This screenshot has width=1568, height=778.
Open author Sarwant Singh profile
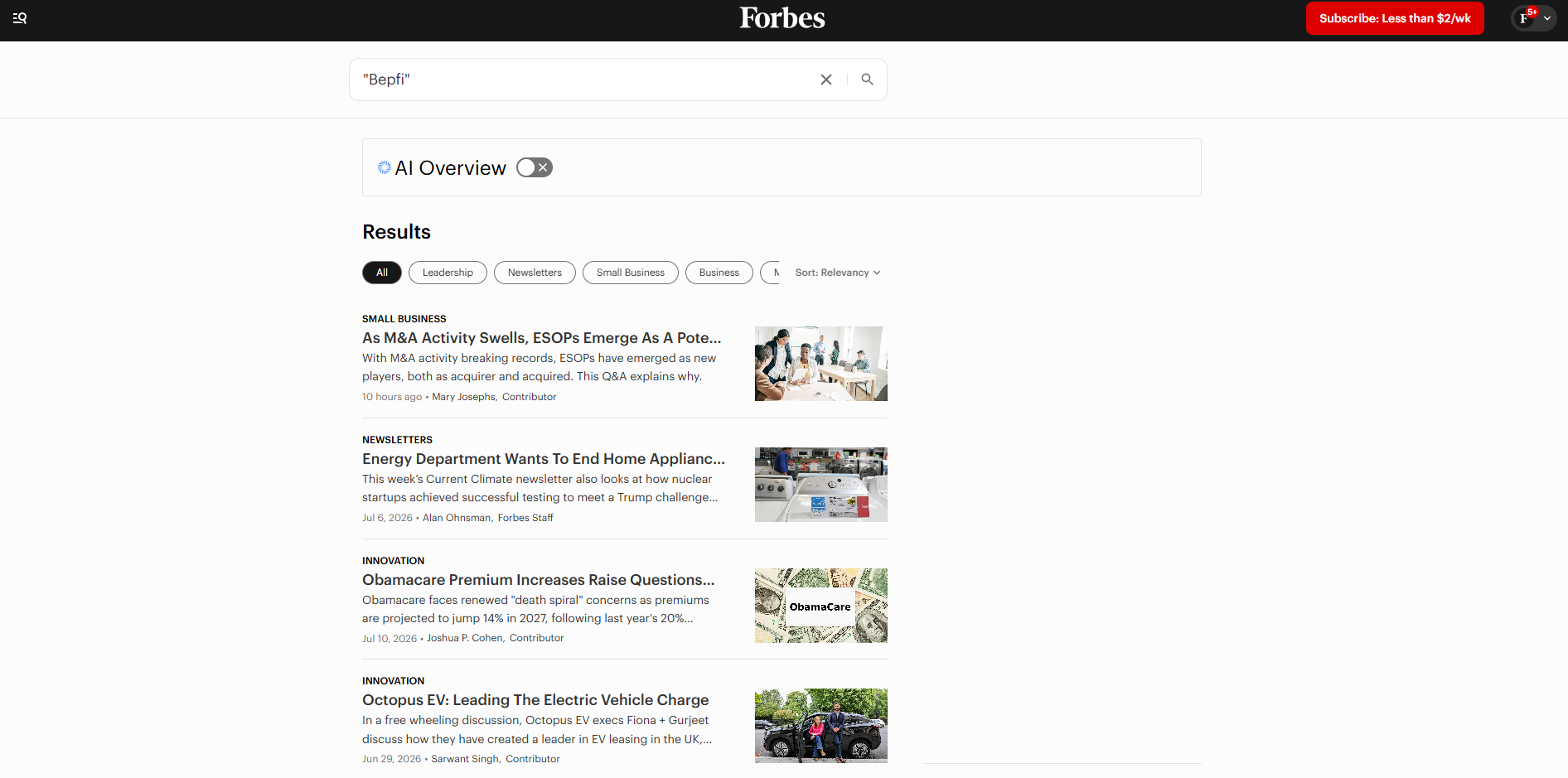(x=465, y=759)
